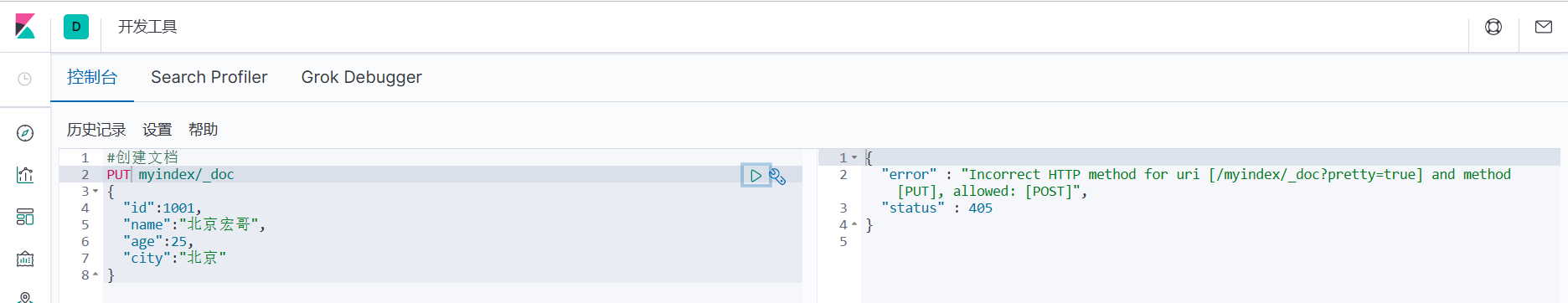The width and height of the screenshot is (1568, 303).
Task: Toggle fold arrow at response line 4
Action: pos(854,224)
